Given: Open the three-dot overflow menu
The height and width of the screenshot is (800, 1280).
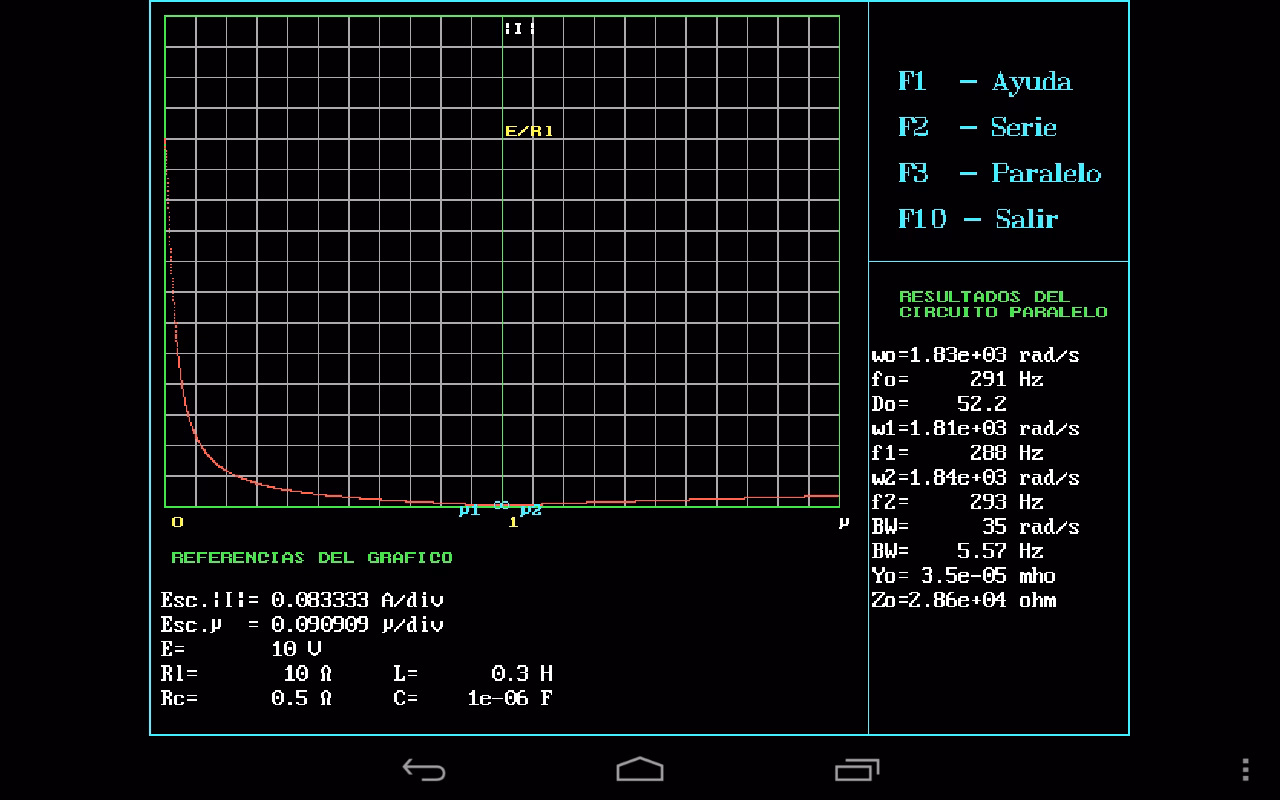Looking at the screenshot, I should tap(1245, 769).
